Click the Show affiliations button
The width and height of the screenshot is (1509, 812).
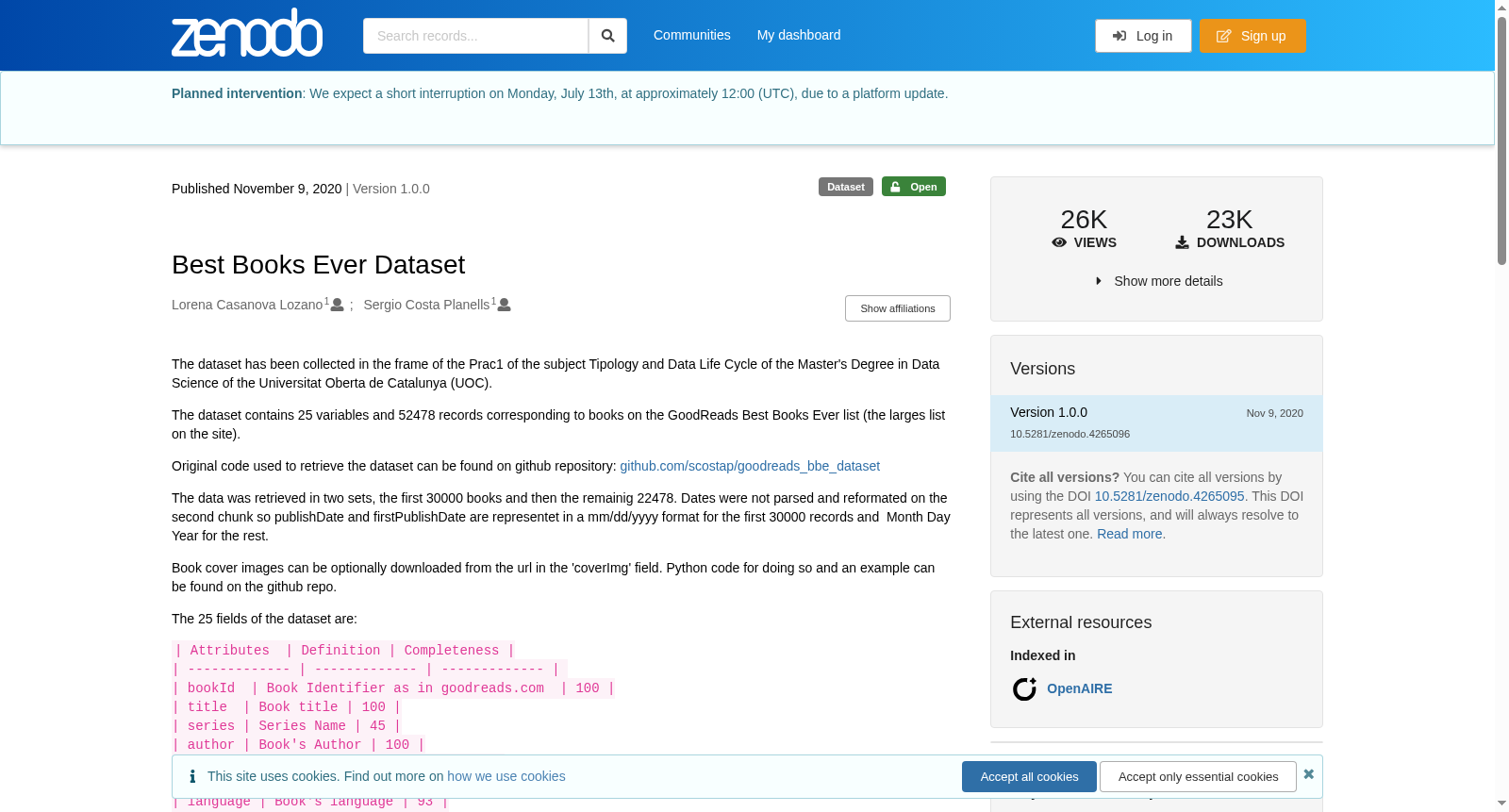tap(898, 308)
